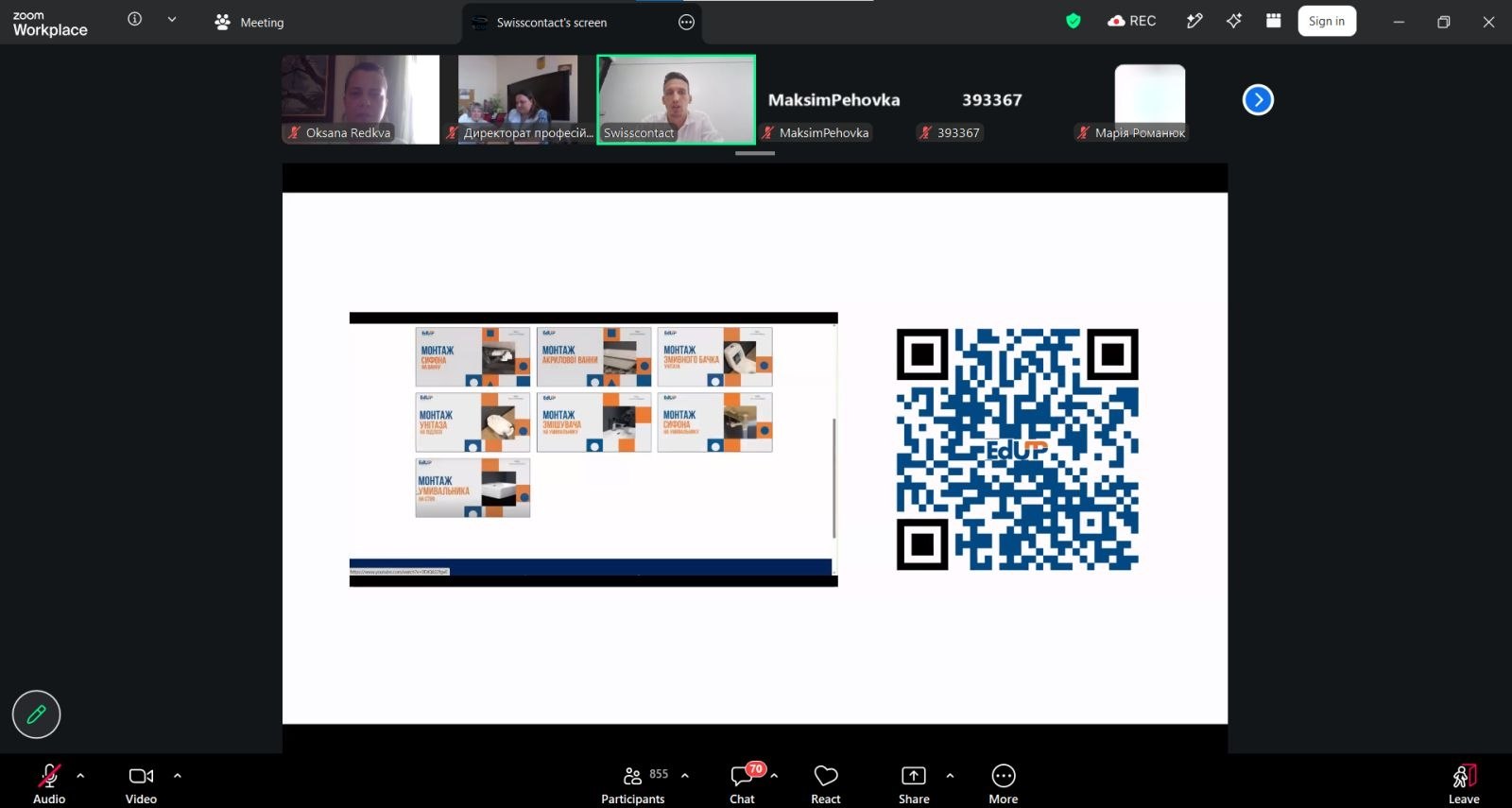Screen dimensions: 1512x808
Task: Unmute the Audio microphone
Action: pos(49,784)
